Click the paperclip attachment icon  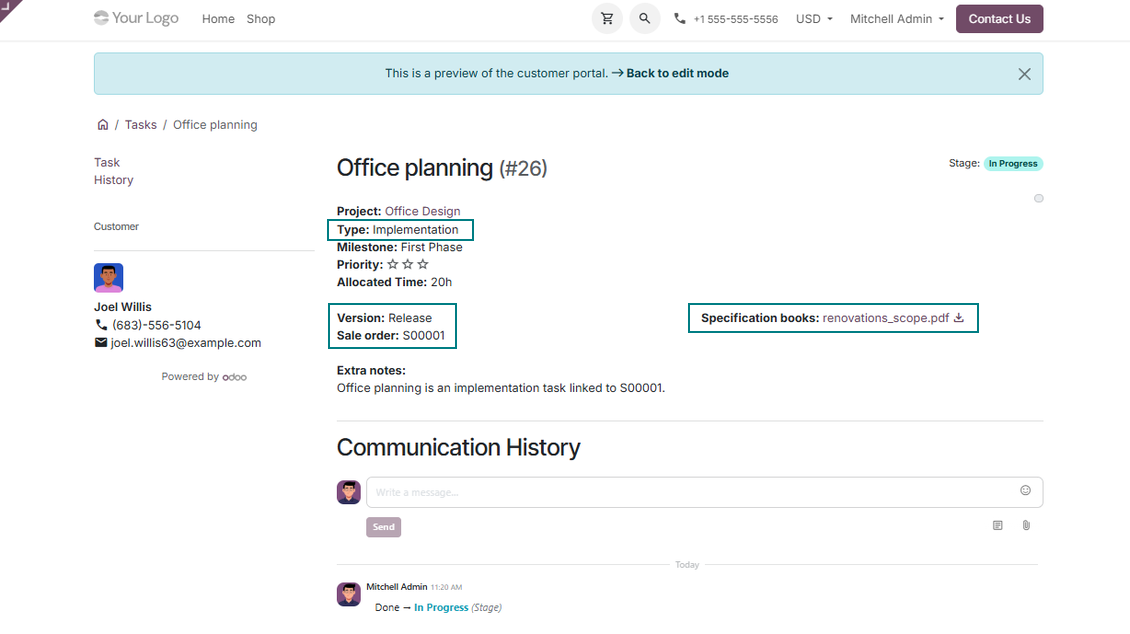[x=1026, y=525]
